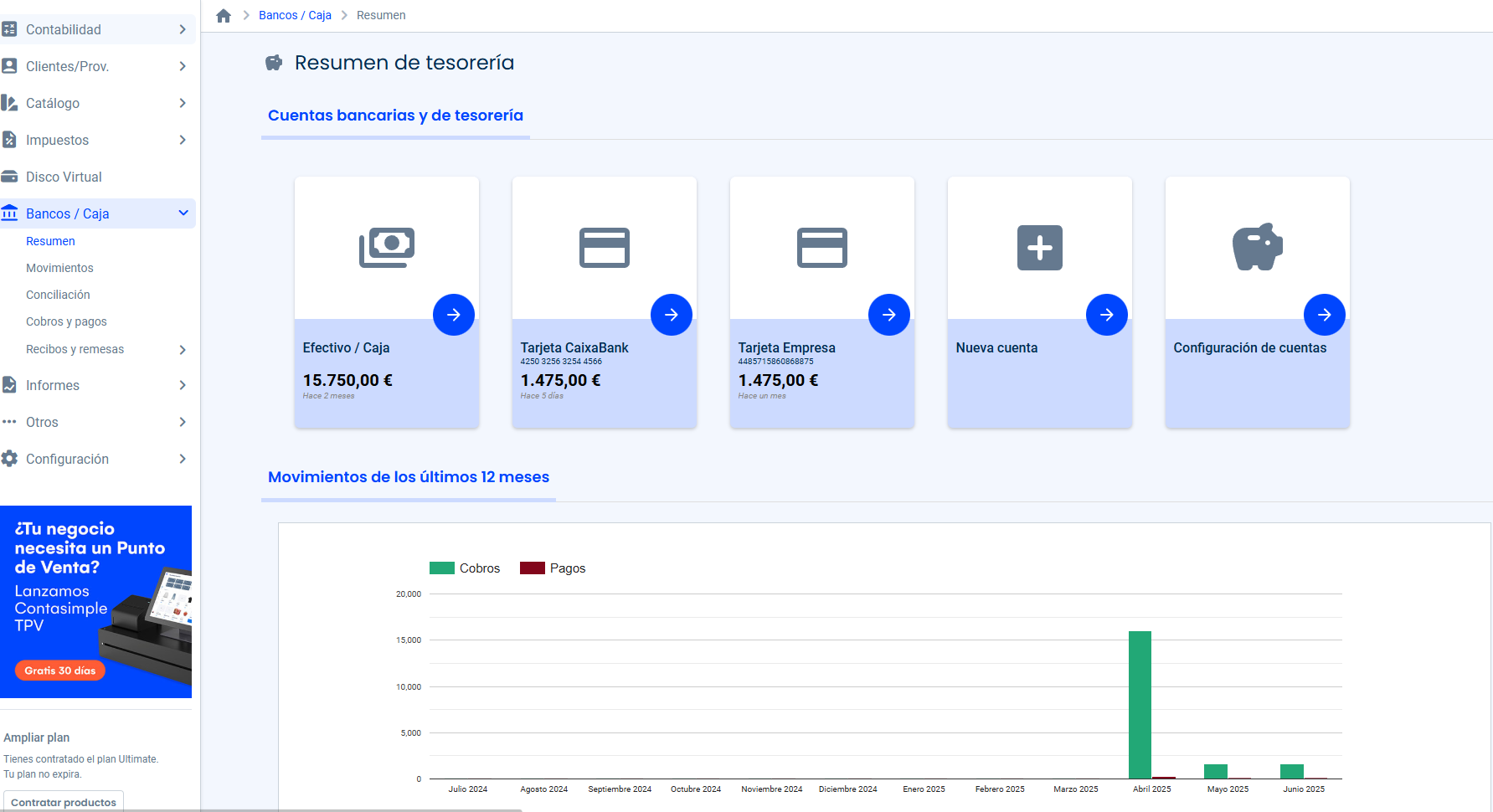Click the credit card icon on Tarjeta CaixaBank

[605, 248]
